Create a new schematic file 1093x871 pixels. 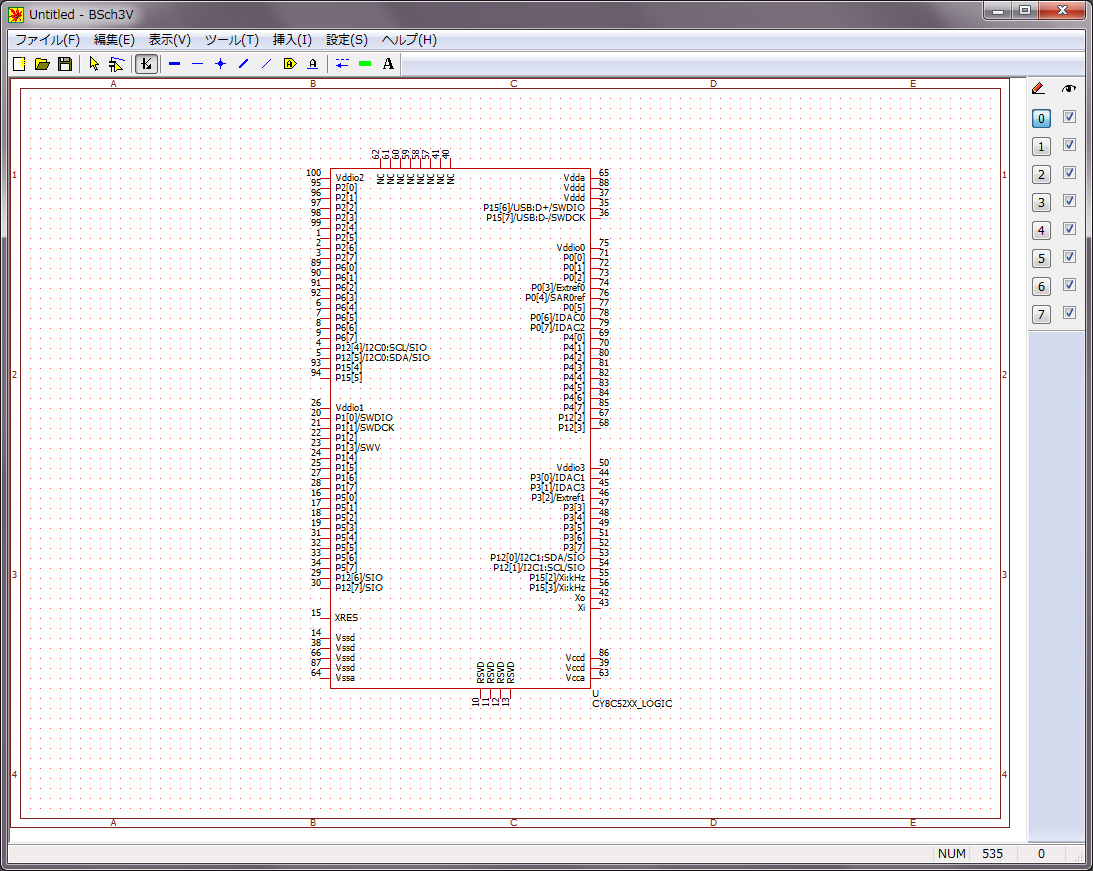click(x=20, y=64)
